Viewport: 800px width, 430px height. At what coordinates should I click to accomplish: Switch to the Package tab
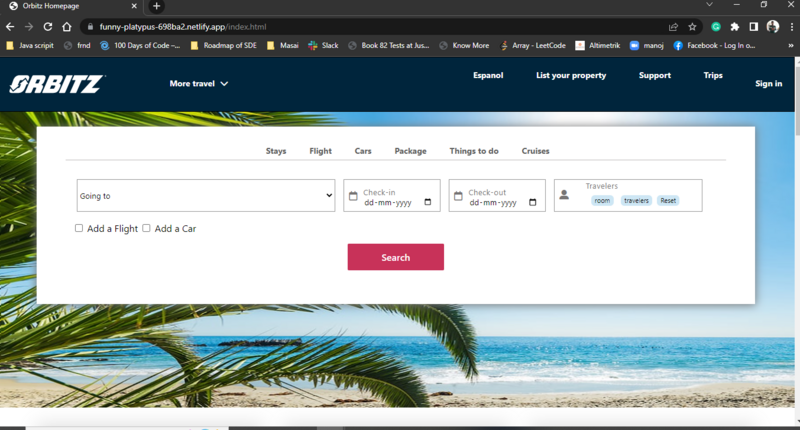410,151
